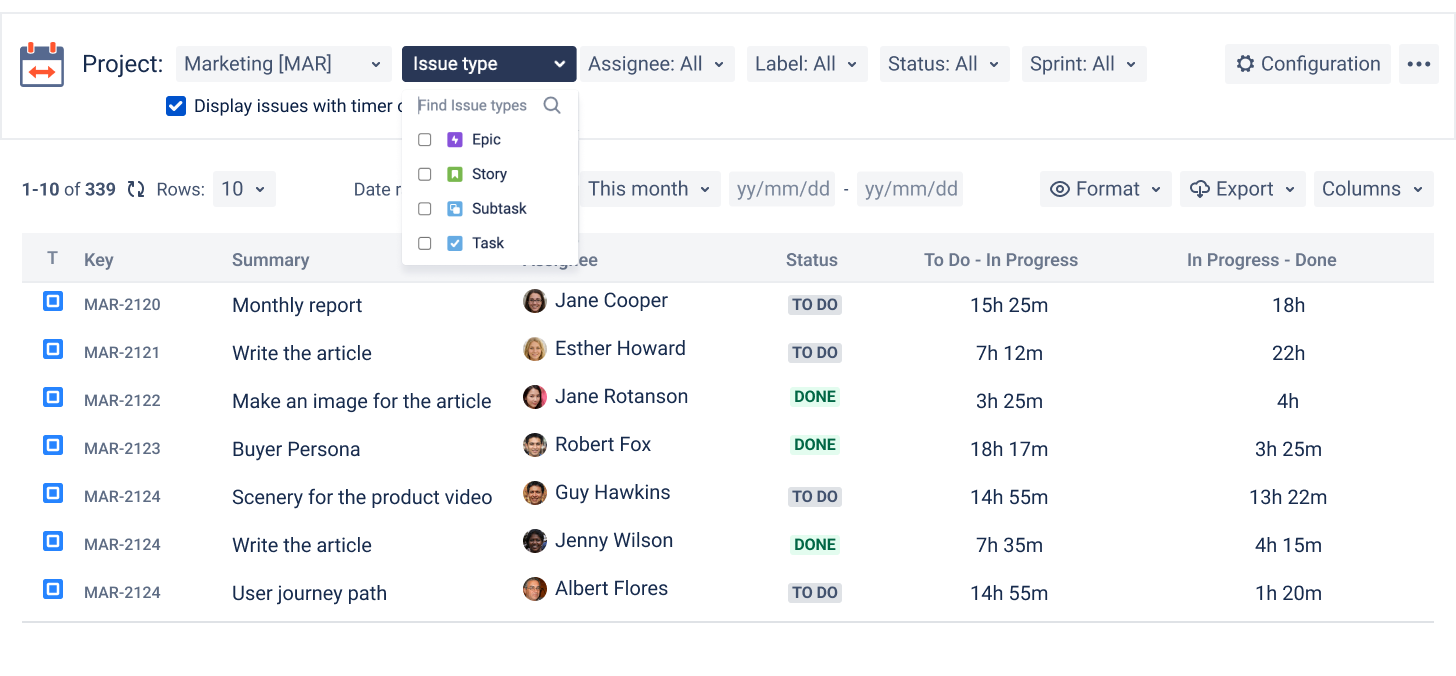Screen dimensions: 1456x676
Task: Click the Configuration button
Action: [1307, 63]
